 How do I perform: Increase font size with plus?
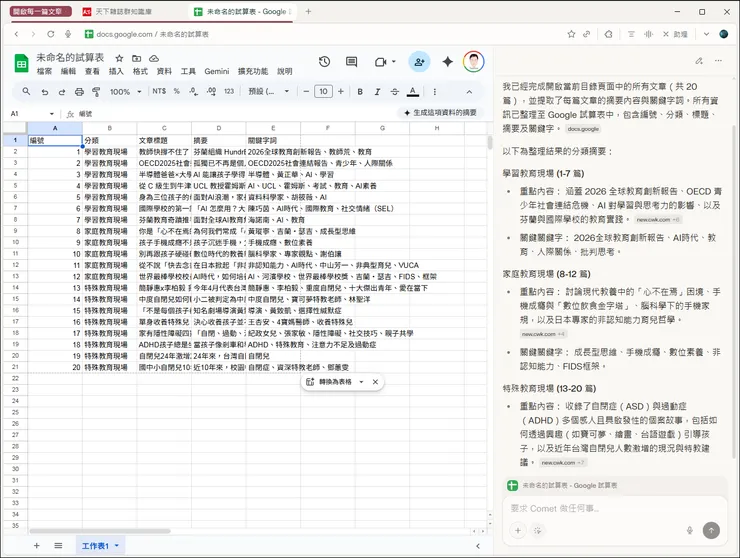pyautogui.click(x=341, y=92)
